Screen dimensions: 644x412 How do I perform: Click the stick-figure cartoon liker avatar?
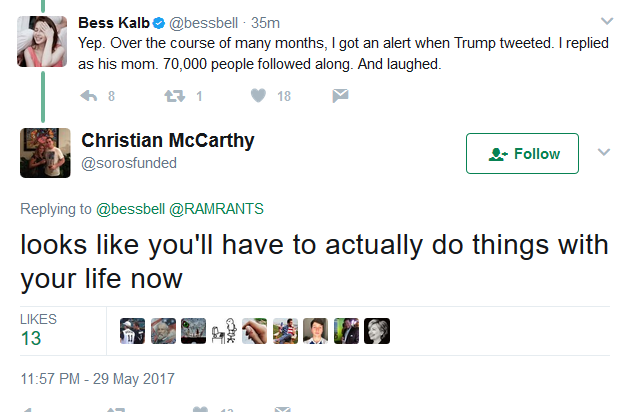click(224, 331)
